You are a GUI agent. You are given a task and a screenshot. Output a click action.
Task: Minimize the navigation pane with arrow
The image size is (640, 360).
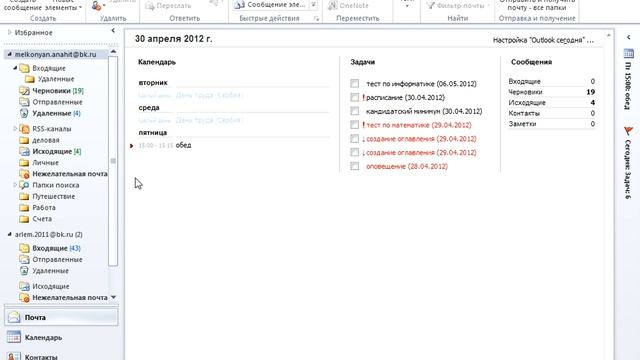point(113,31)
